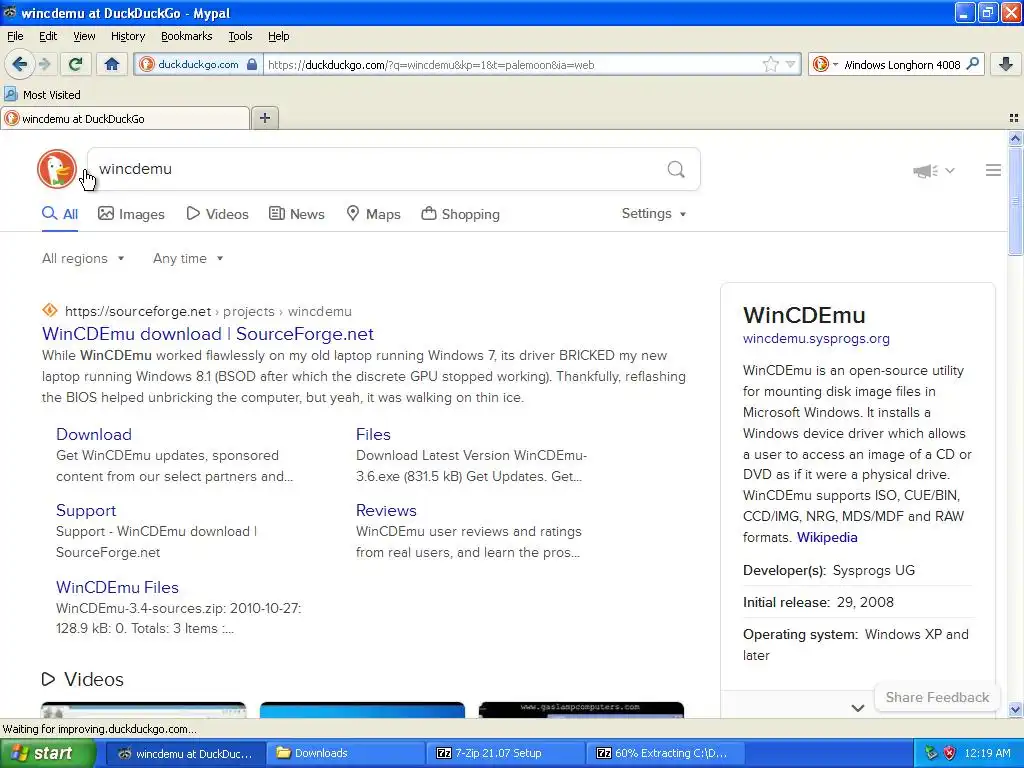Screen dimensions: 1024x768
Task: Click the first video thumbnail
Action: [144, 710]
